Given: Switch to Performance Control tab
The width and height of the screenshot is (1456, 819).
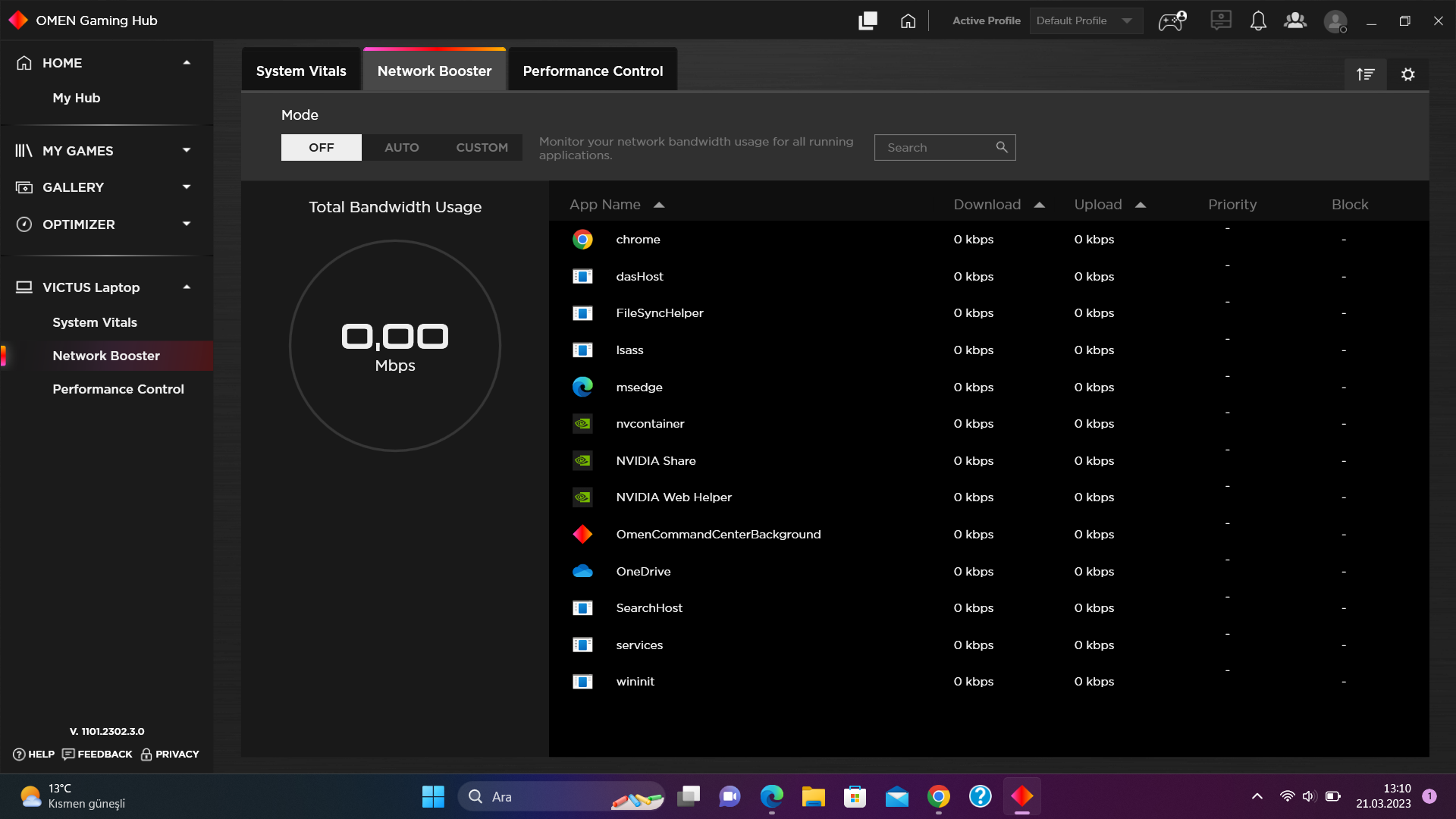Looking at the screenshot, I should [593, 71].
